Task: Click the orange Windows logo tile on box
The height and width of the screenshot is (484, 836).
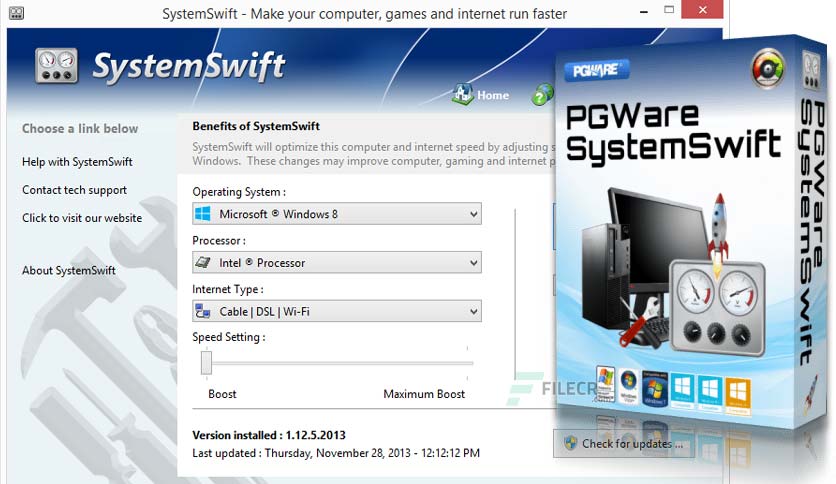Action: coord(738,395)
